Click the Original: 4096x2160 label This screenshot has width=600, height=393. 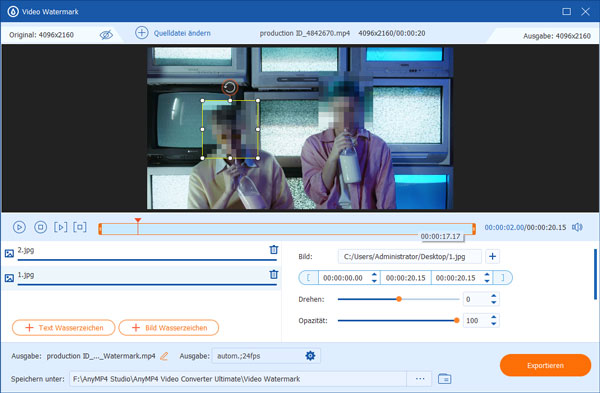[41, 35]
